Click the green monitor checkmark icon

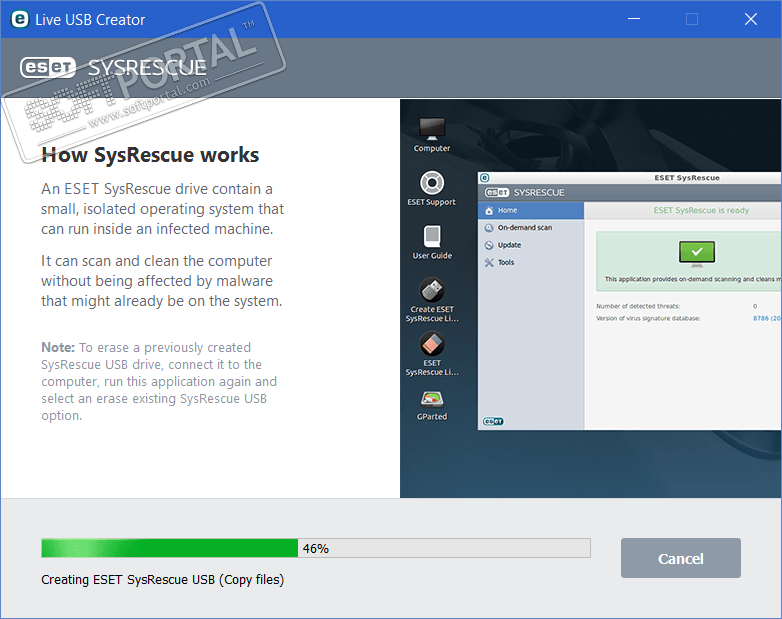697,252
